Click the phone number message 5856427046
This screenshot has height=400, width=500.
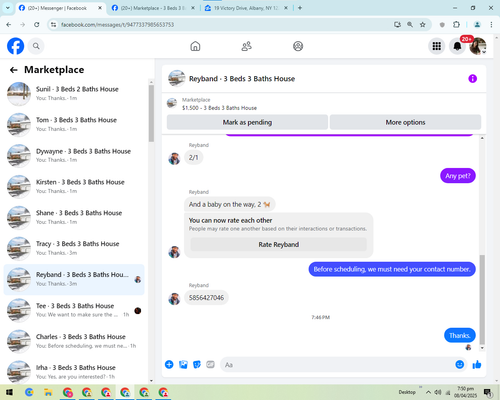point(206,298)
